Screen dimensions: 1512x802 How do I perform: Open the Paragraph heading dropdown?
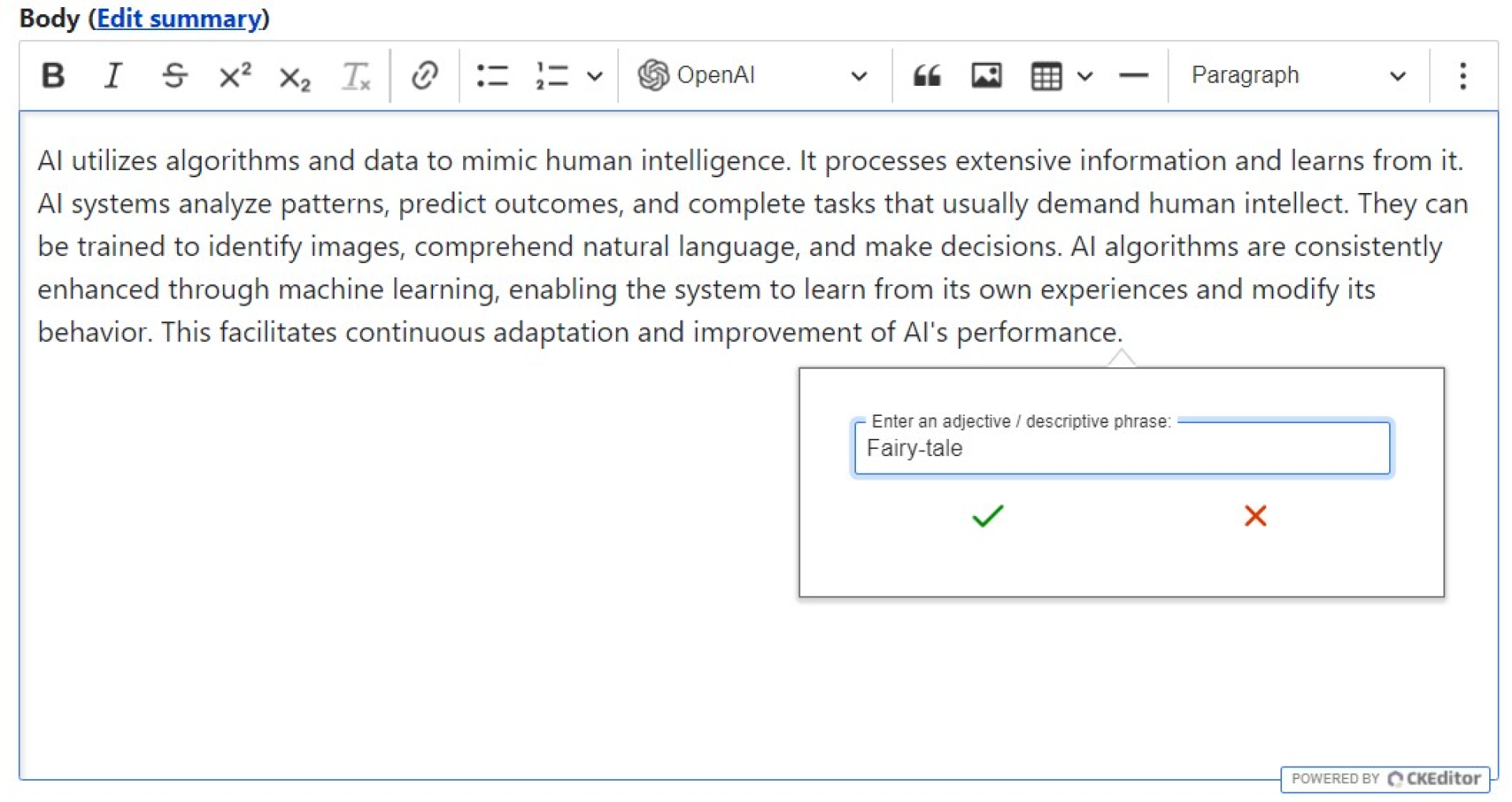(1298, 76)
